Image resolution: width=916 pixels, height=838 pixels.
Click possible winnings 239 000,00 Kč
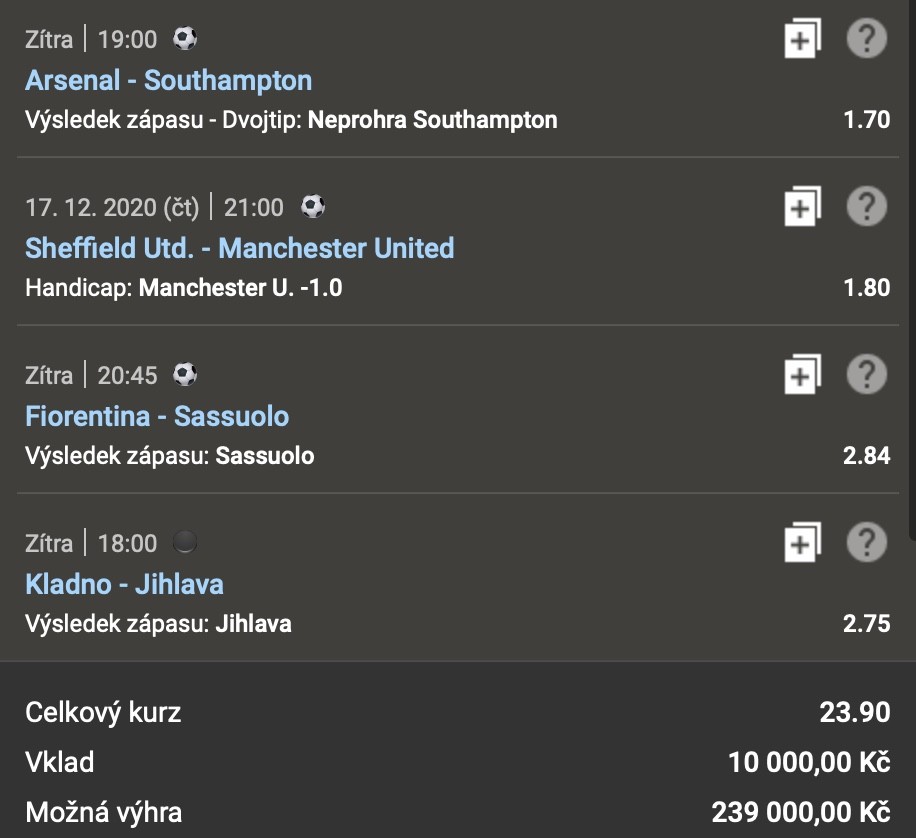click(x=800, y=812)
